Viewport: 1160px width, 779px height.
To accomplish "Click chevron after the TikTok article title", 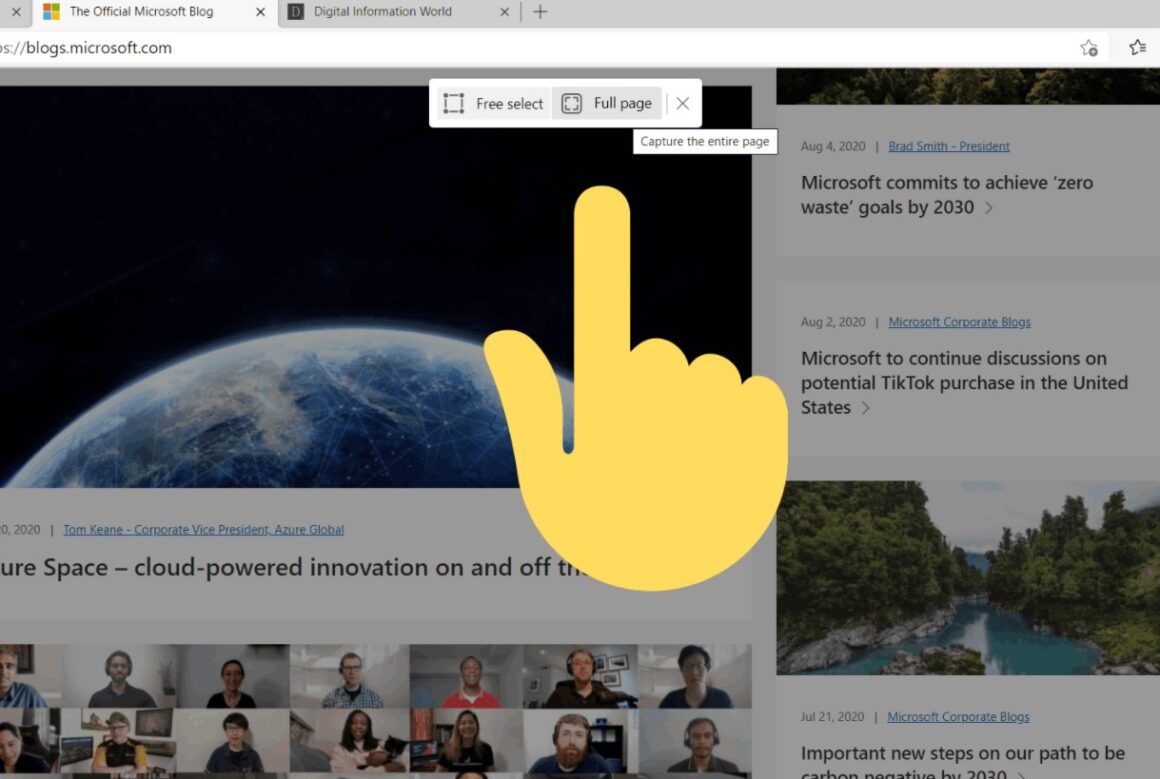I will [866, 408].
